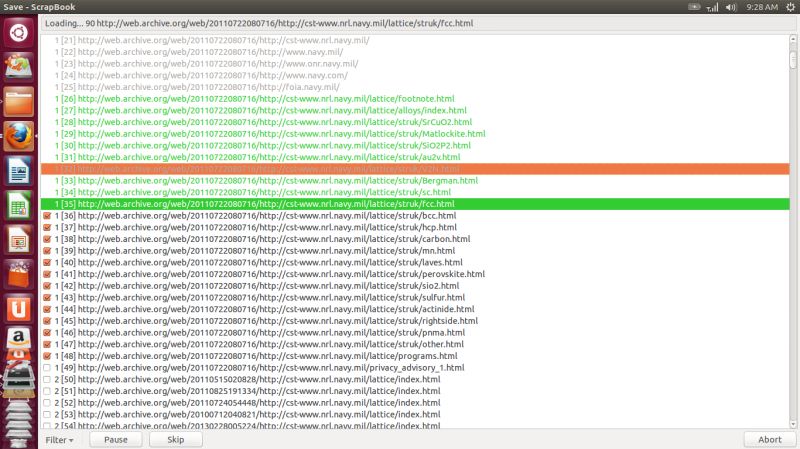The height and width of the screenshot is (449, 800).
Task: Select the green highlighted row [35] fcc.html
Action: [x=415, y=204]
